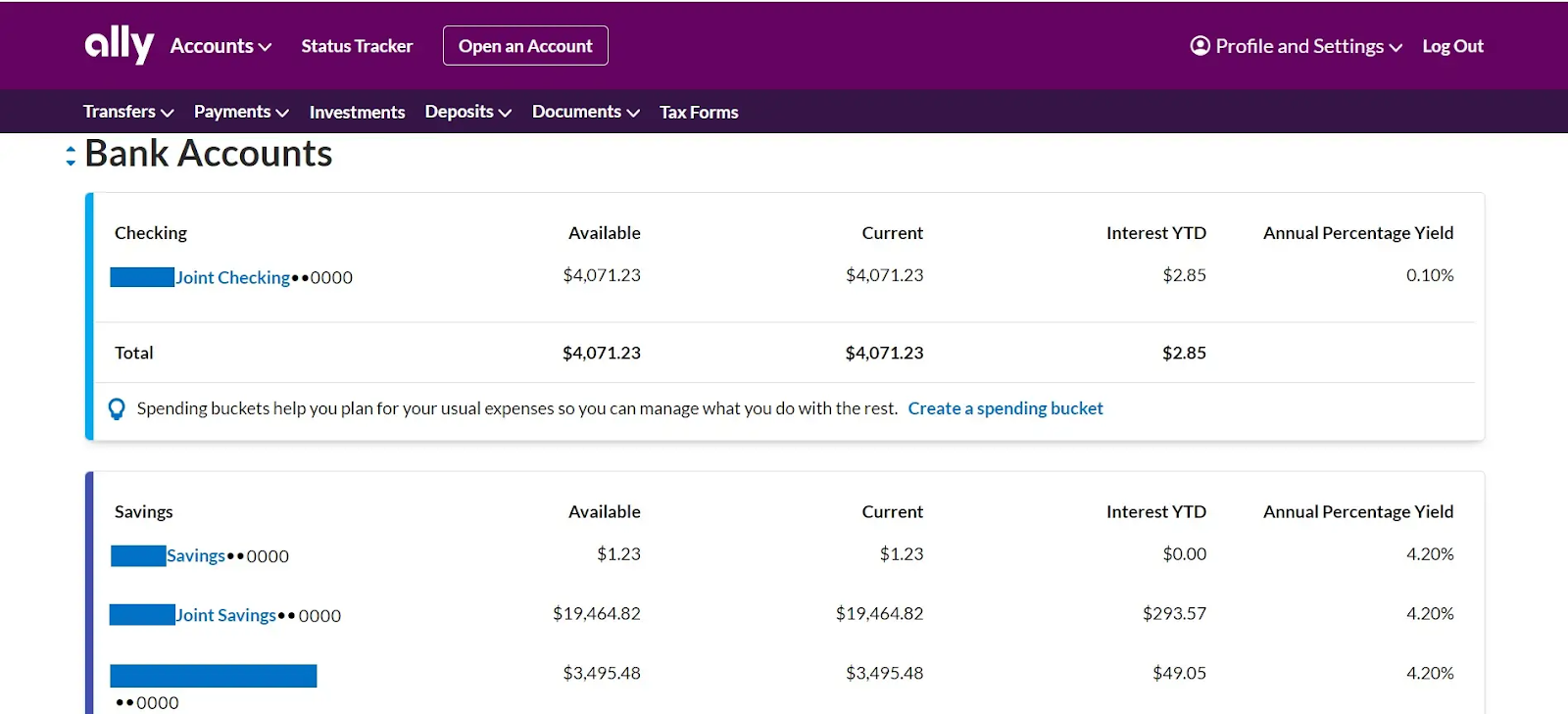Click Joint Savings current $19,464.82
Viewport: 1568px width, 714px height.
(x=879, y=613)
